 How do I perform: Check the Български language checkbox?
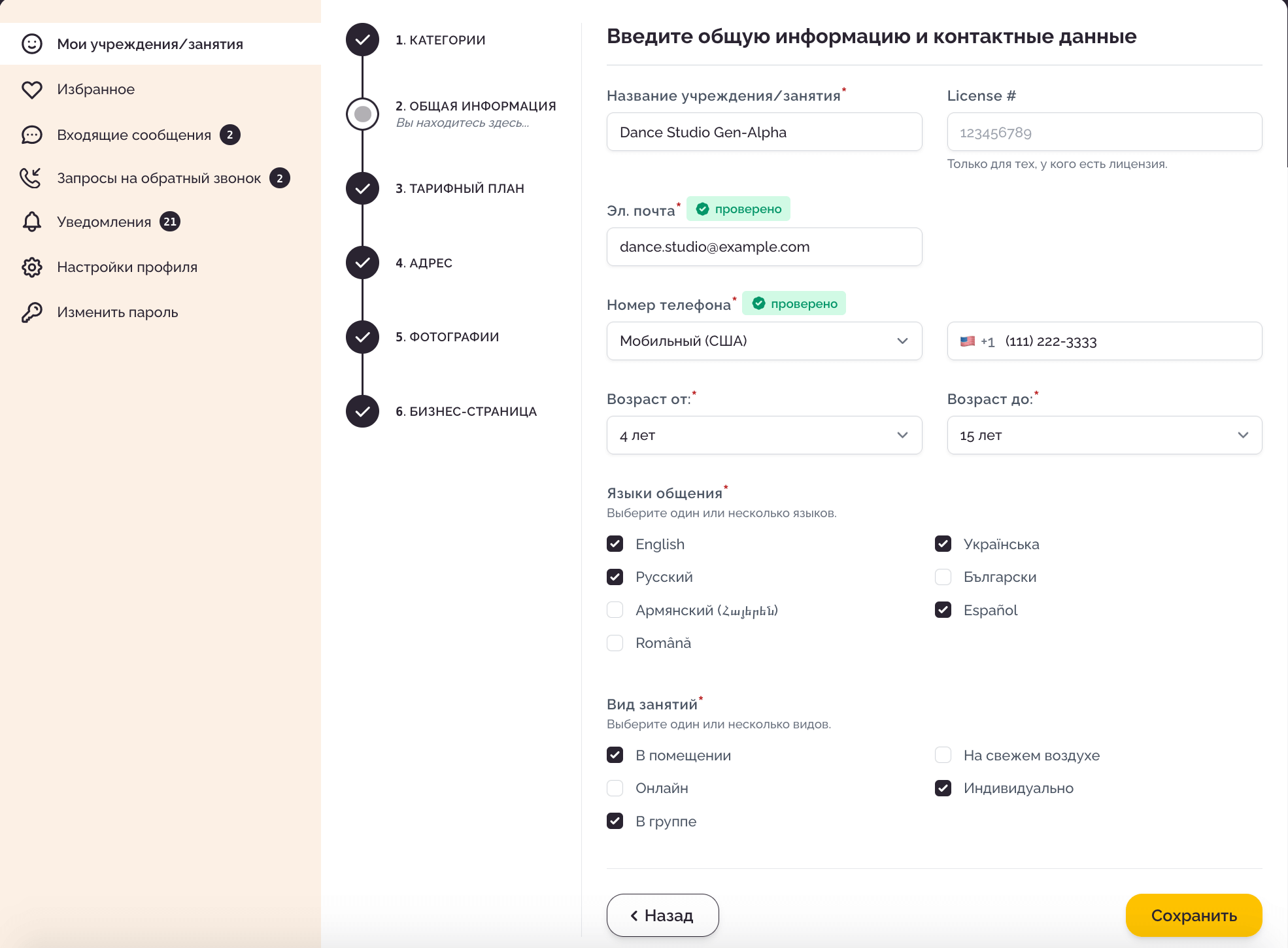pyautogui.click(x=943, y=577)
